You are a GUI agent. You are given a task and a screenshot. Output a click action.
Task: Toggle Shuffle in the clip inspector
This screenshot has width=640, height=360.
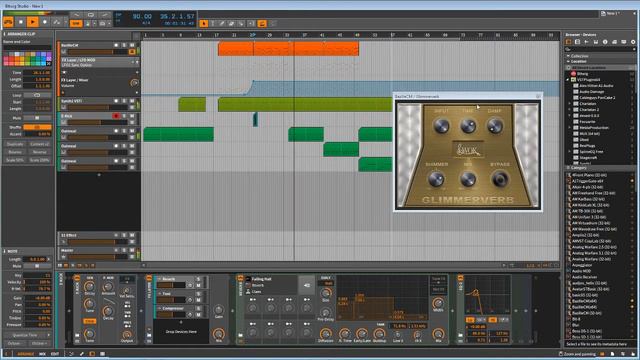37,127
